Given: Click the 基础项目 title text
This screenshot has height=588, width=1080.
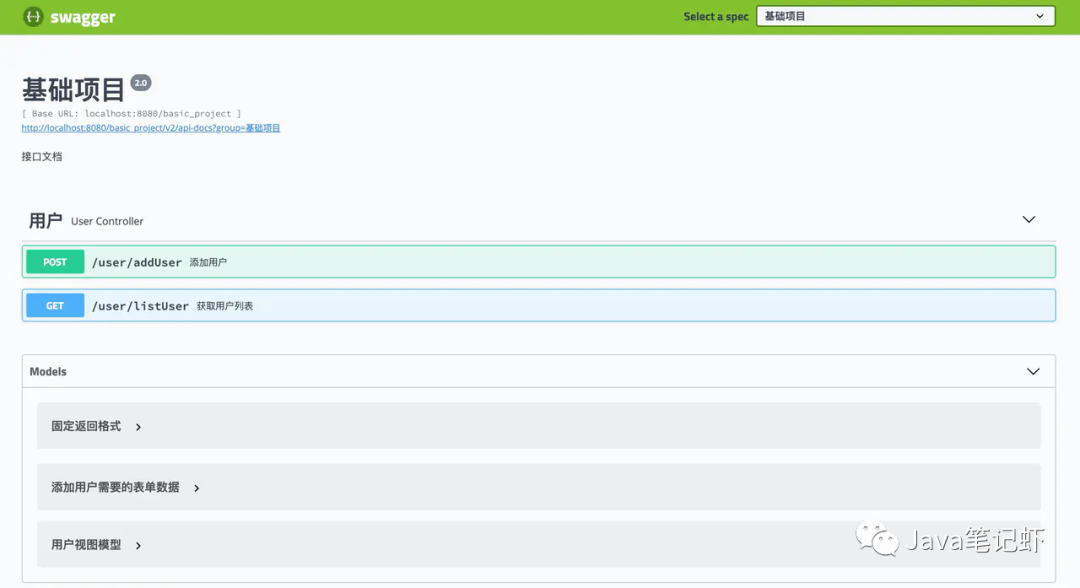Looking at the screenshot, I should click(x=73, y=90).
